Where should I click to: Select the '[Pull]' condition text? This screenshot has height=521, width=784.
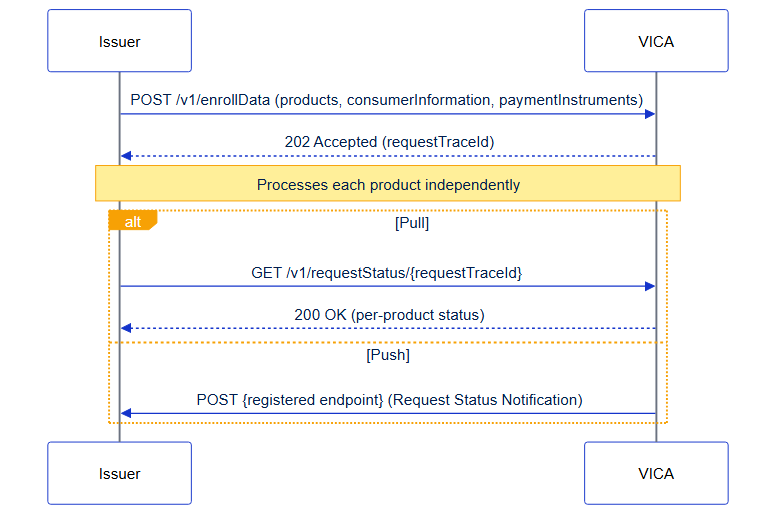click(412, 222)
